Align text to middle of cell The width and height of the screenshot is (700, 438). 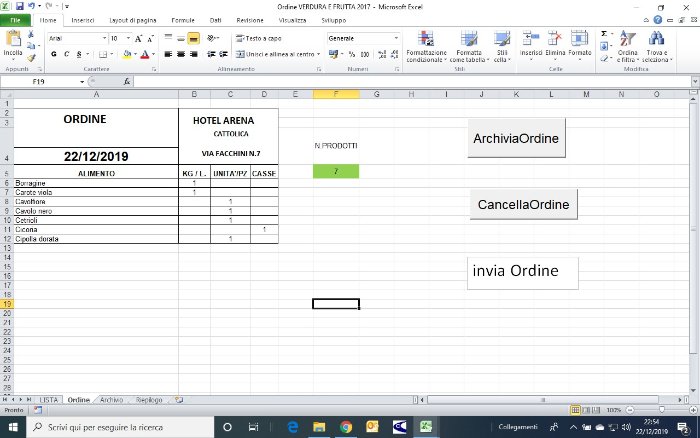coord(181,38)
